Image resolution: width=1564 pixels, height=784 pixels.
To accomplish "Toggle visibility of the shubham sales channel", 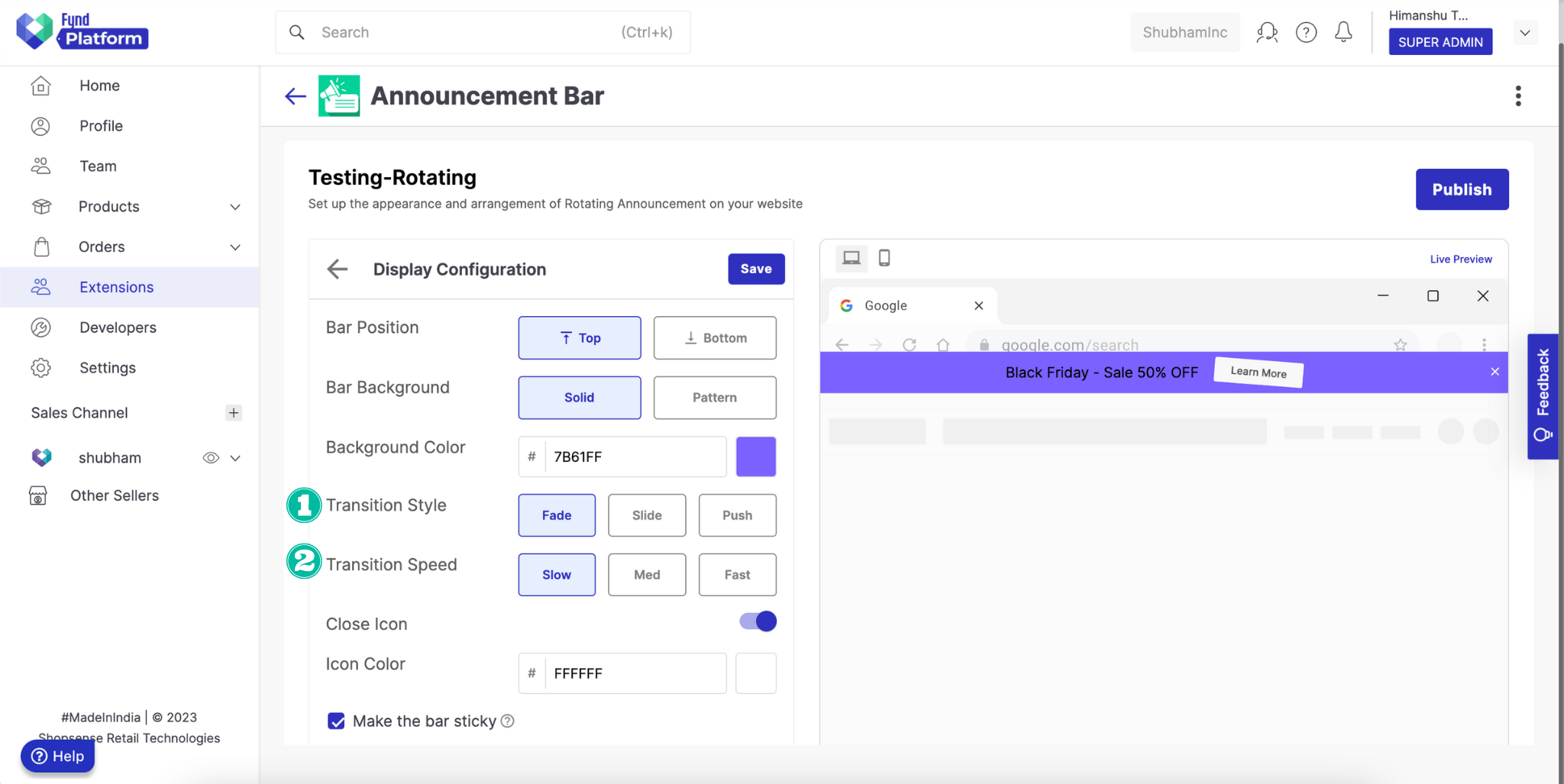I will (x=209, y=457).
